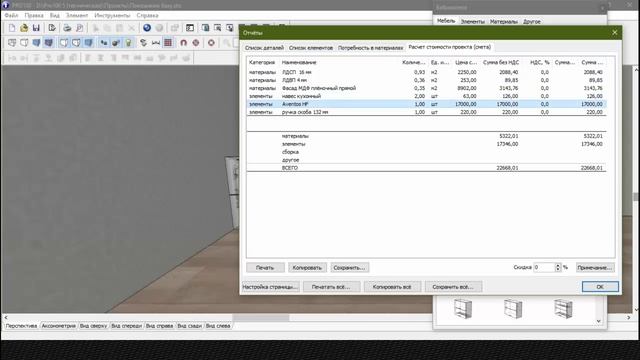Click the Сохранить всё... button
The width and height of the screenshot is (640, 360).
(x=453, y=287)
